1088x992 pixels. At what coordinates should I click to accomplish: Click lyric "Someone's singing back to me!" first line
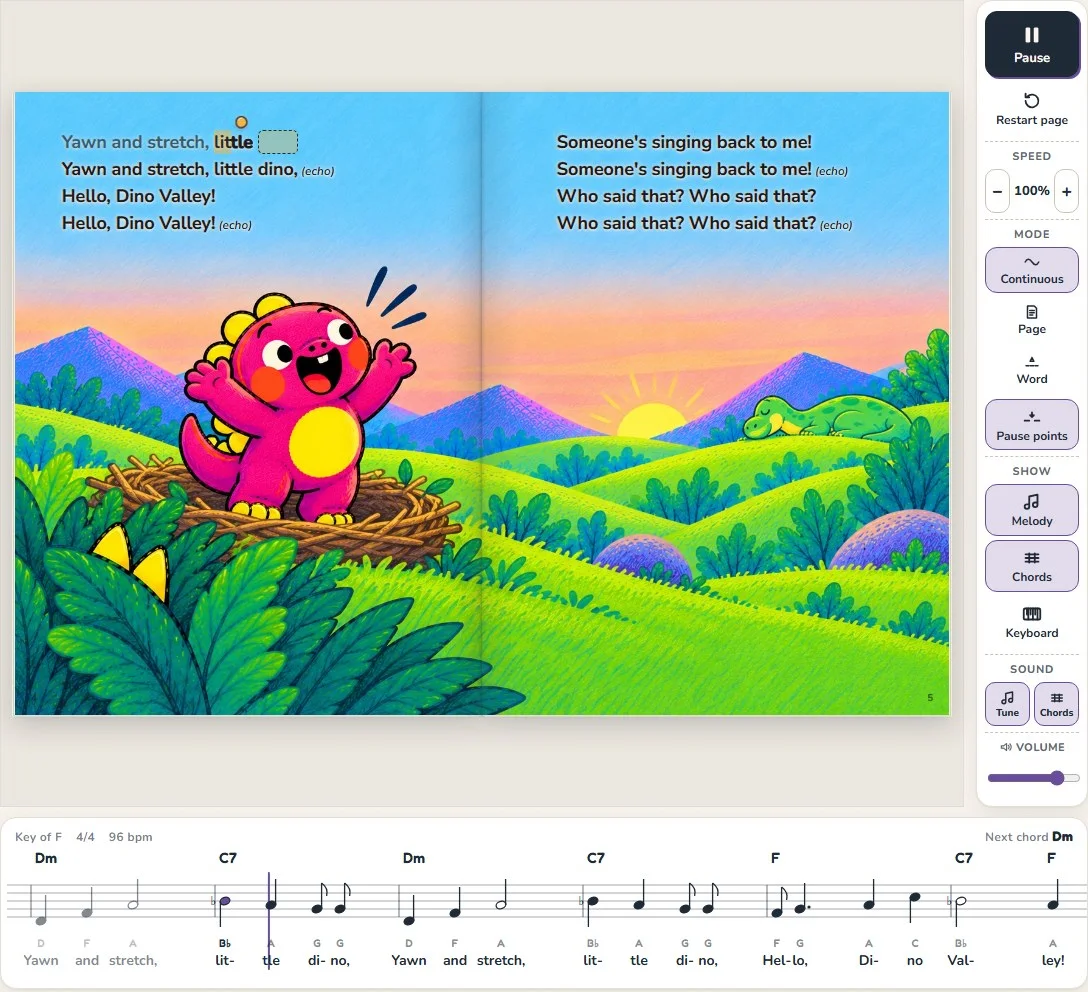[x=683, y=142]
